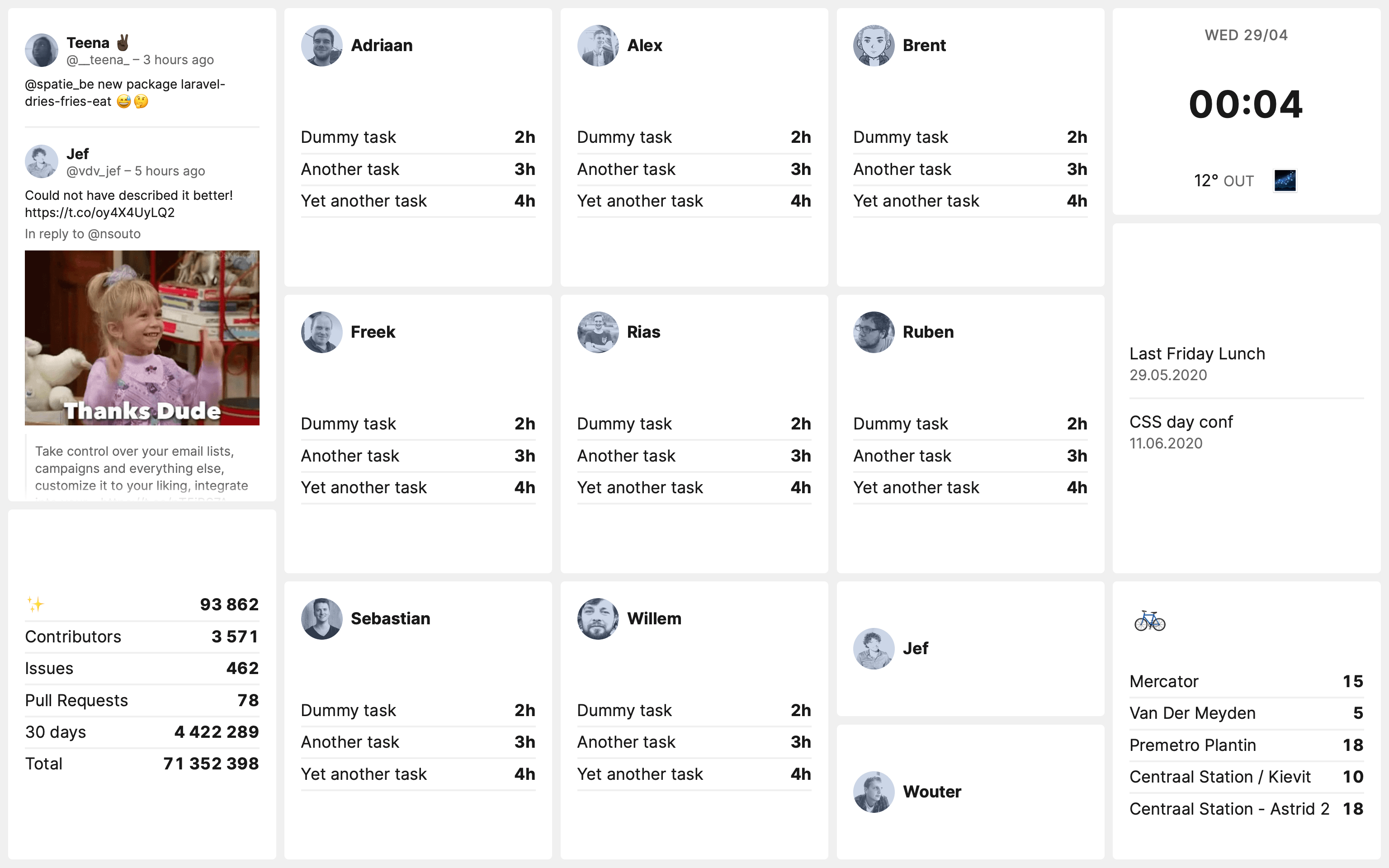Click Brent's cartoon avatar
Viewport: 1389px width, 868px height.
tap(874, 45)
